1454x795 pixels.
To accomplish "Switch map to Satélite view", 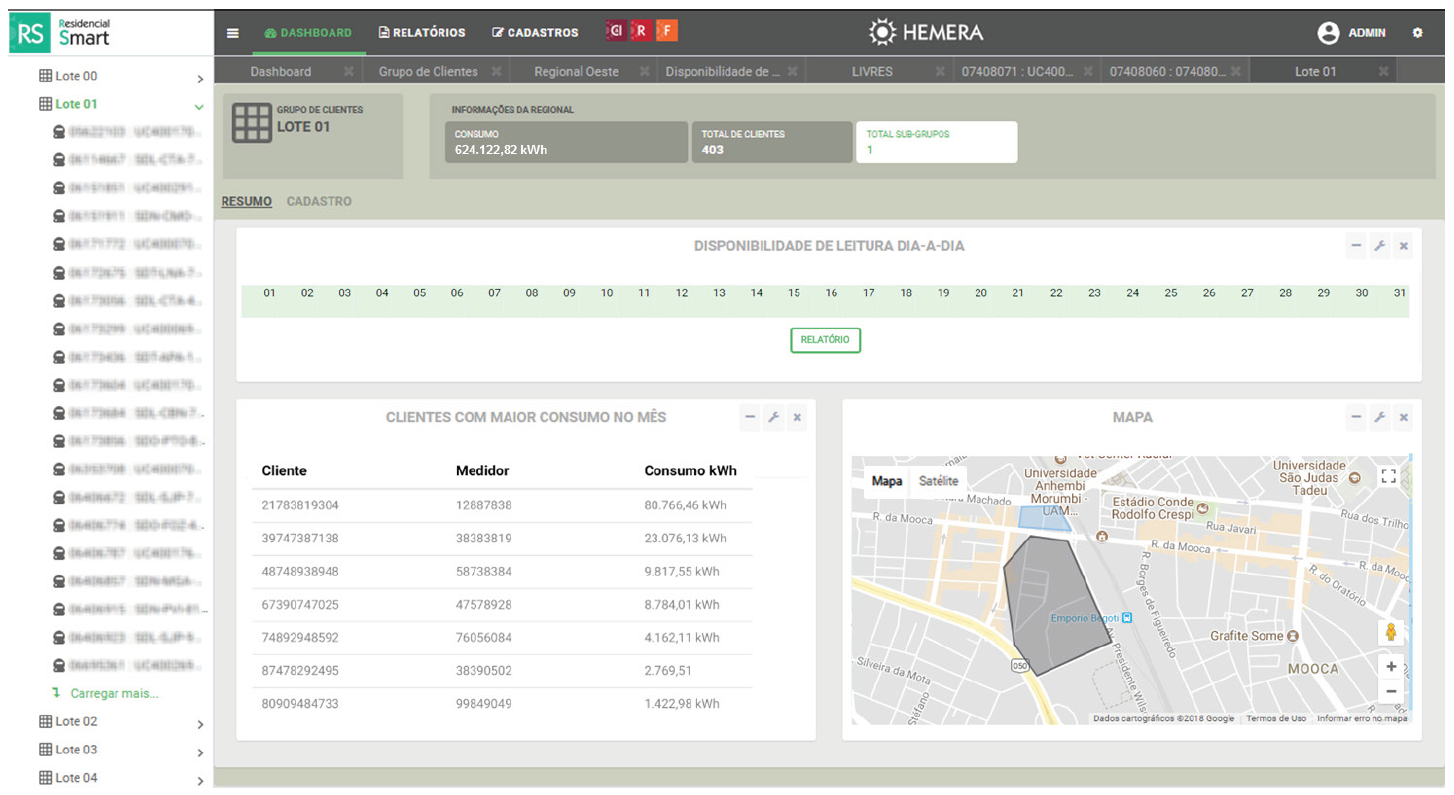I will [x=938, y=481].
